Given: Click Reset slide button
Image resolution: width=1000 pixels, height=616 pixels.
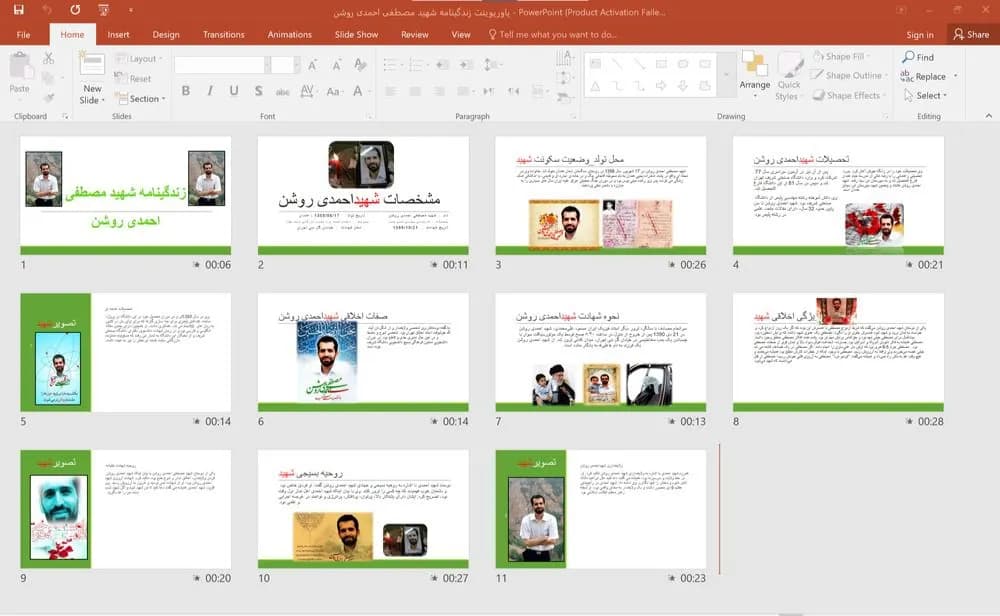Looking at the screenshot, I should [x=133, y=78].
